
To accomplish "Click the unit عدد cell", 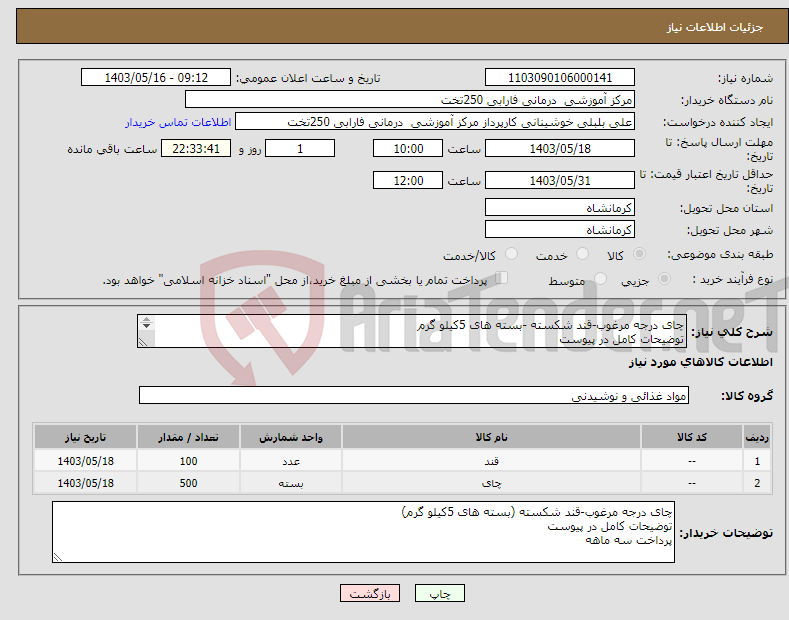I will click(291, 460).
